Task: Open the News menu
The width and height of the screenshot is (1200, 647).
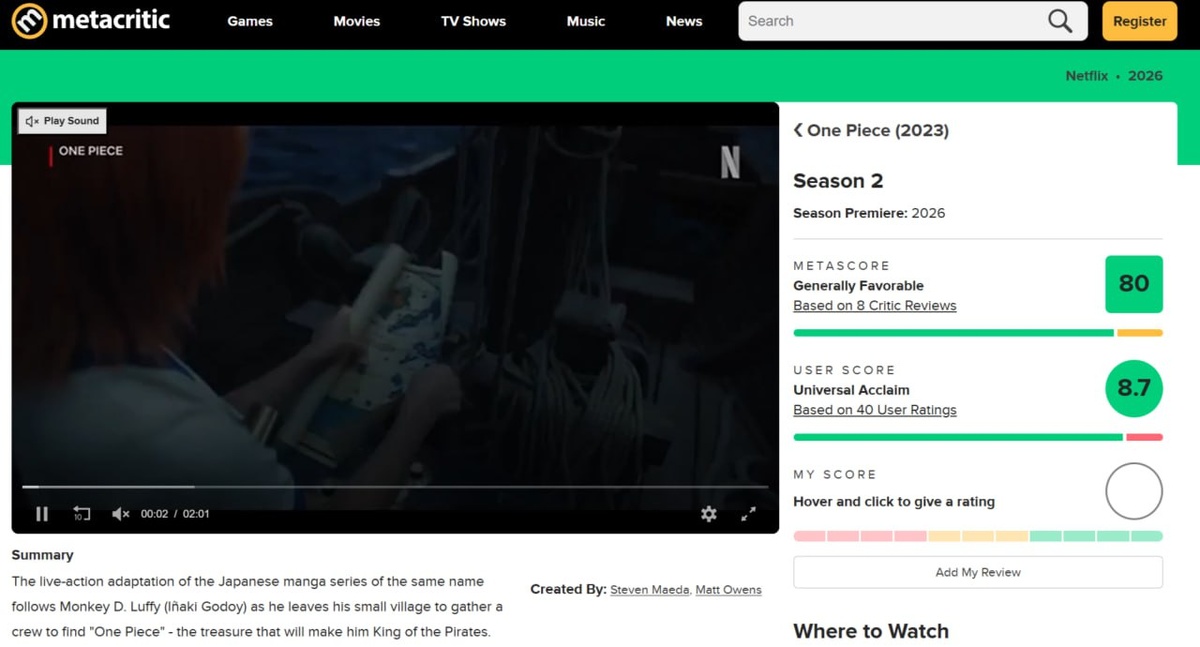Action: pyautogui.click(x=684, y=21)
